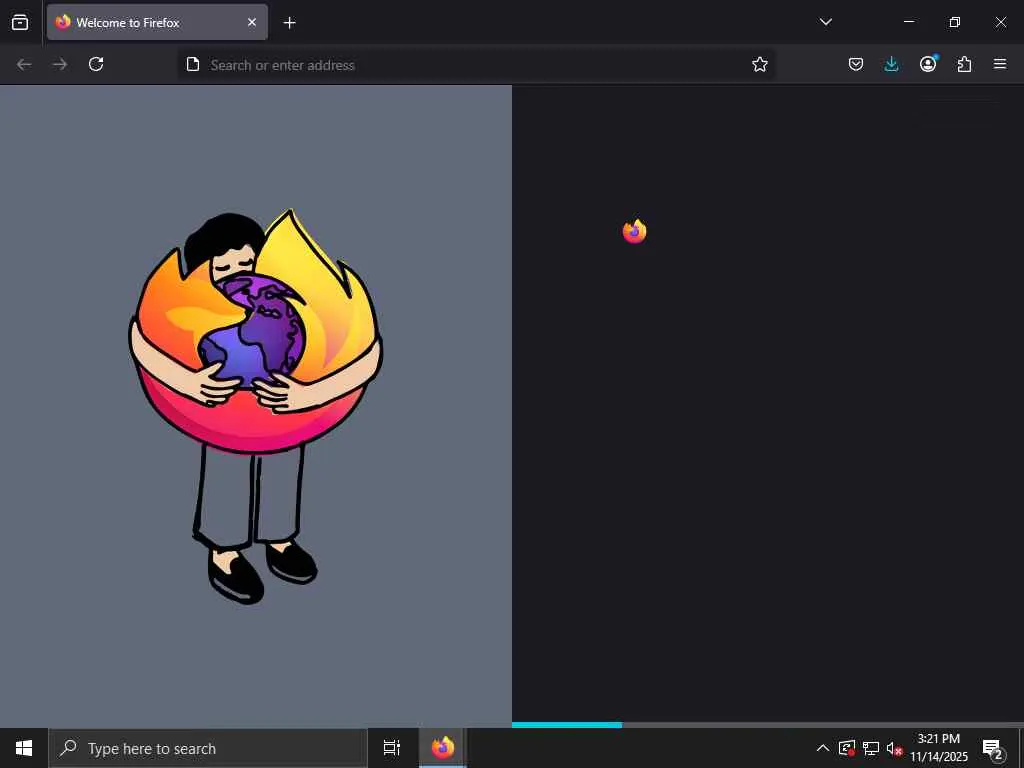Open Save to Pocket
This screenshot has height=768, width=1024.
tap(856, 64)
